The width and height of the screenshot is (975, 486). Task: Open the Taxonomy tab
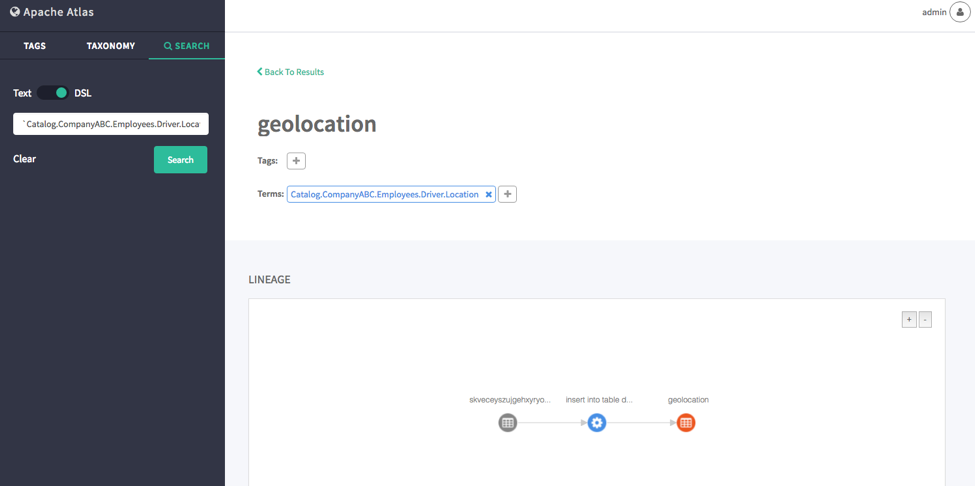(x=111, y=46)
